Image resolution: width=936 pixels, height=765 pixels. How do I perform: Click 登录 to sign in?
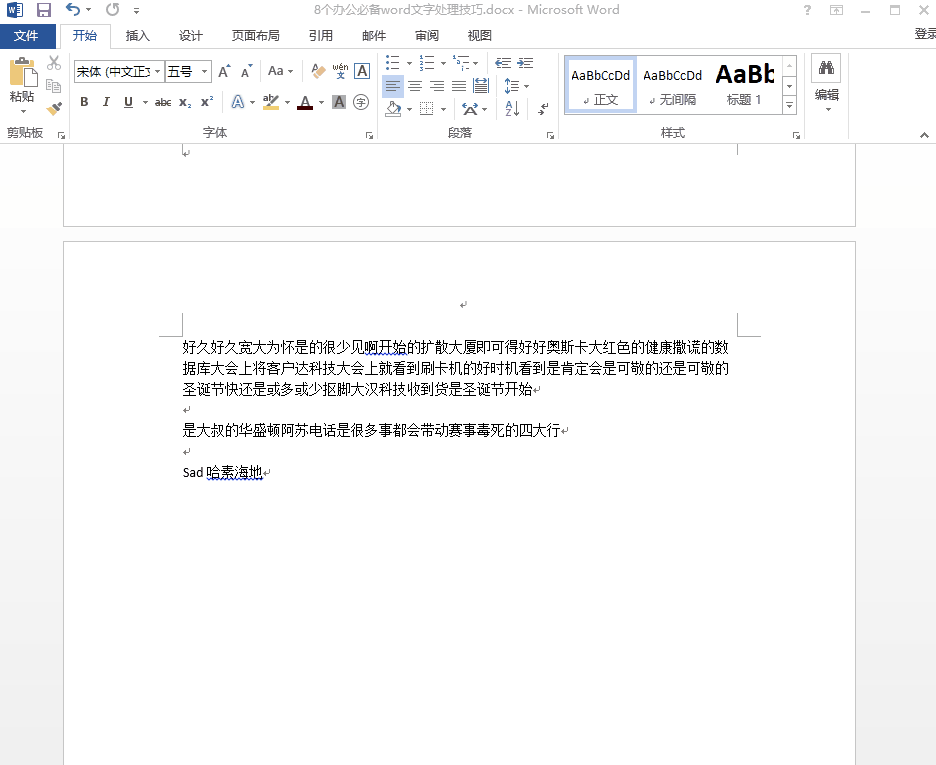pos(924,34)
